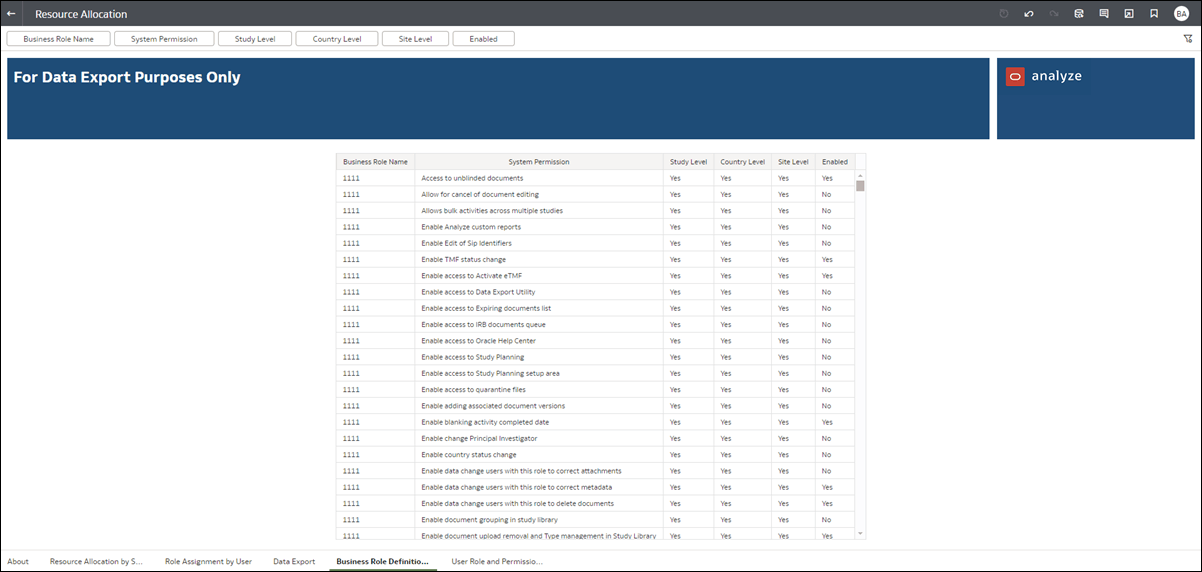Switch to Resource Allocation by S... tab
Screen dimensions: 1202x572
(x=97, y=562)
